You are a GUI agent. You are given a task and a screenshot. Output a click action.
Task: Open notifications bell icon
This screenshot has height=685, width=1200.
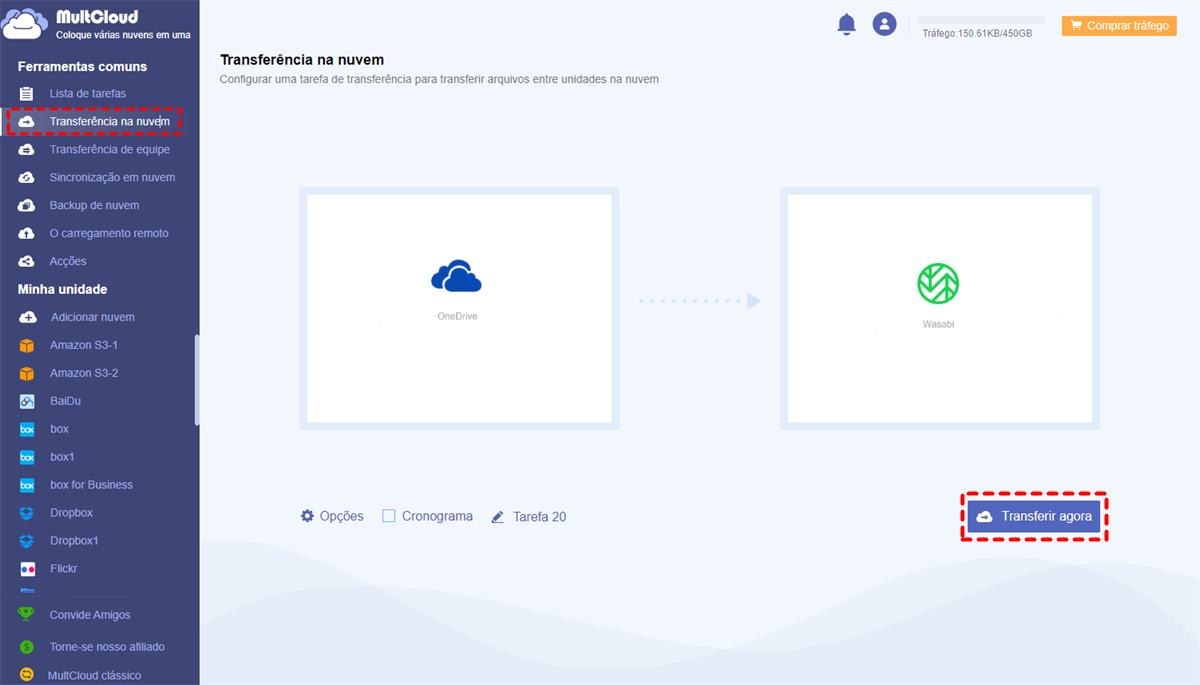coord(847,24)
